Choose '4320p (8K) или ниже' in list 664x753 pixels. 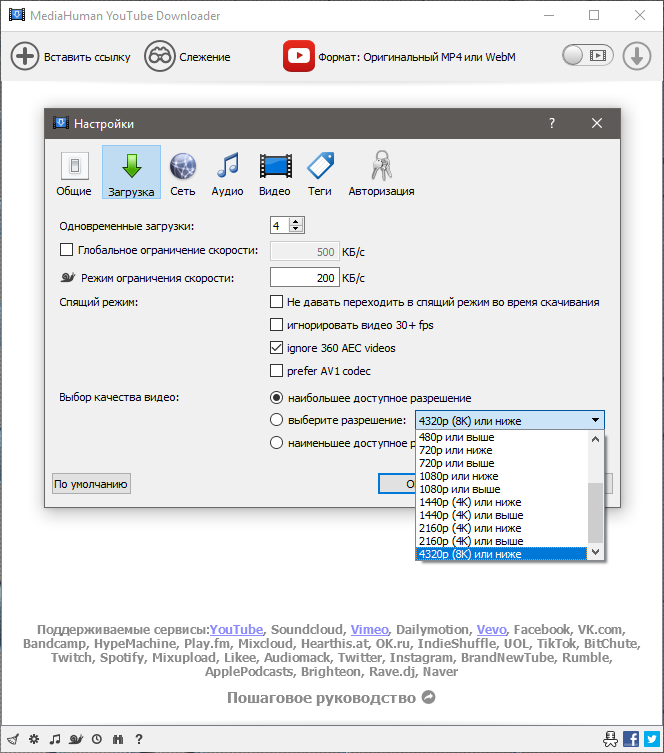pos(501,554)
